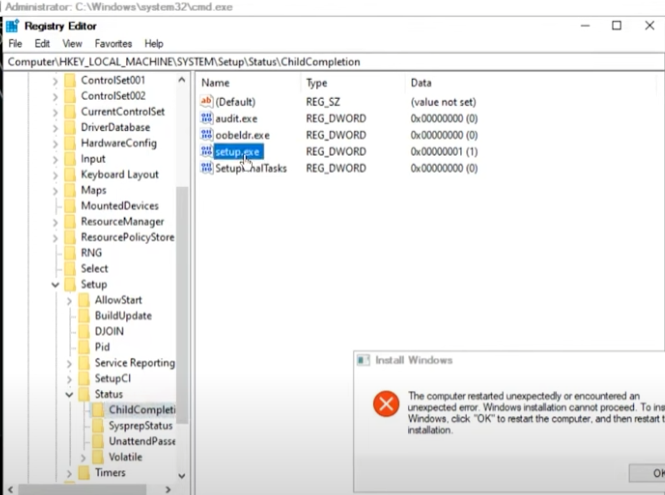Collapse the Setup tree node
This screenshot has width=665, height=495.
[55, 285]
